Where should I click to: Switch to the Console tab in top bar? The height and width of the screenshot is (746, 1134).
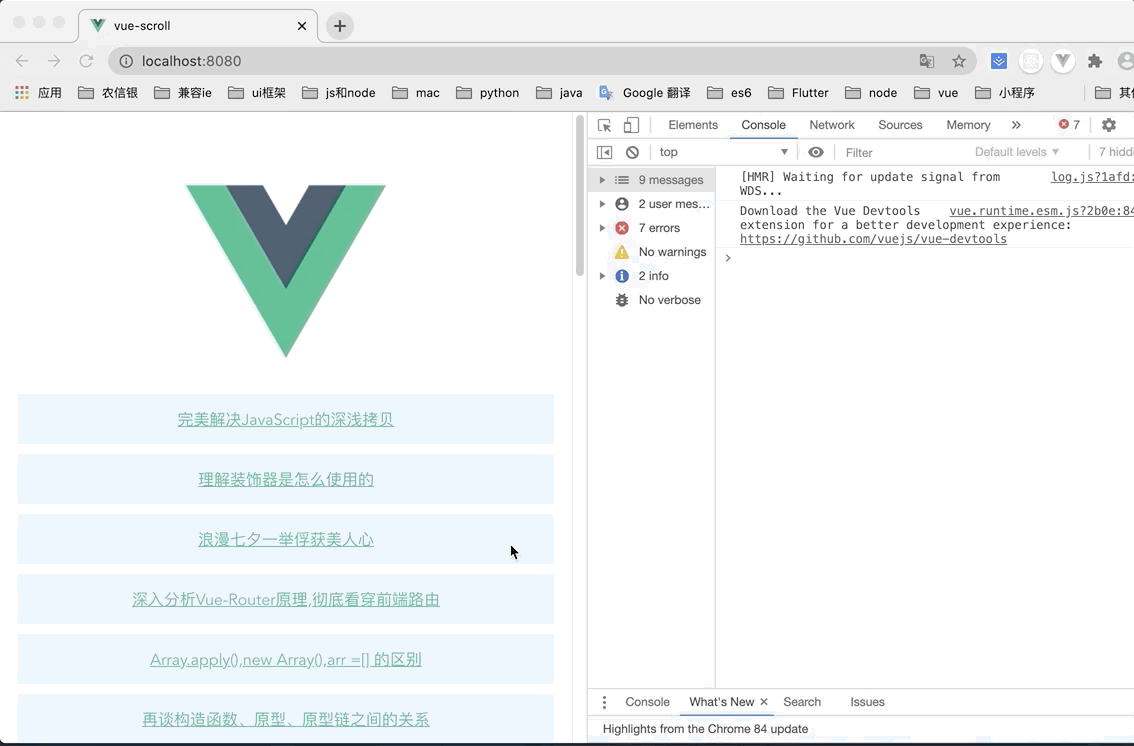763,125
